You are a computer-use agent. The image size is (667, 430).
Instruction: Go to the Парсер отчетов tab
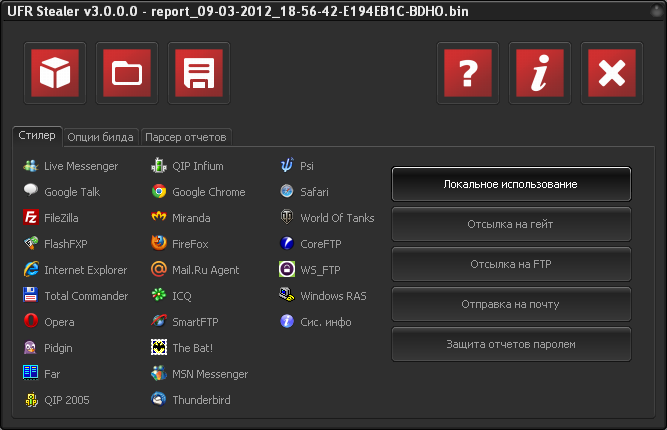coord(186,137)
